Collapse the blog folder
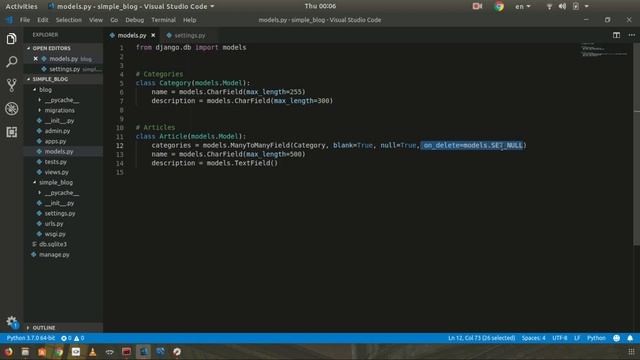This screenshot has width=640, height=360. coord(45,89)
